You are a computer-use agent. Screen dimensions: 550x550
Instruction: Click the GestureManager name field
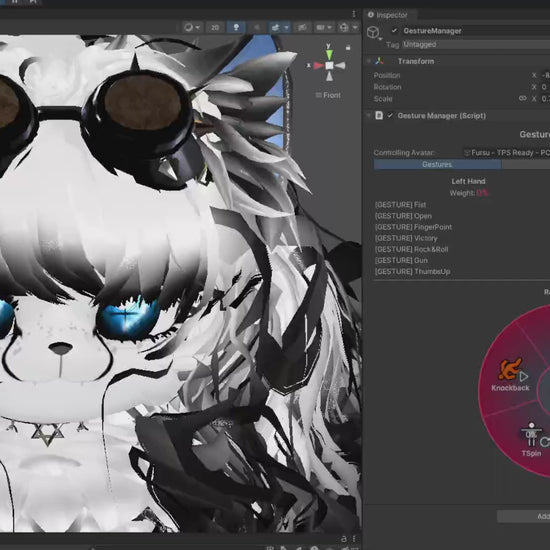(x=475, y=31)
